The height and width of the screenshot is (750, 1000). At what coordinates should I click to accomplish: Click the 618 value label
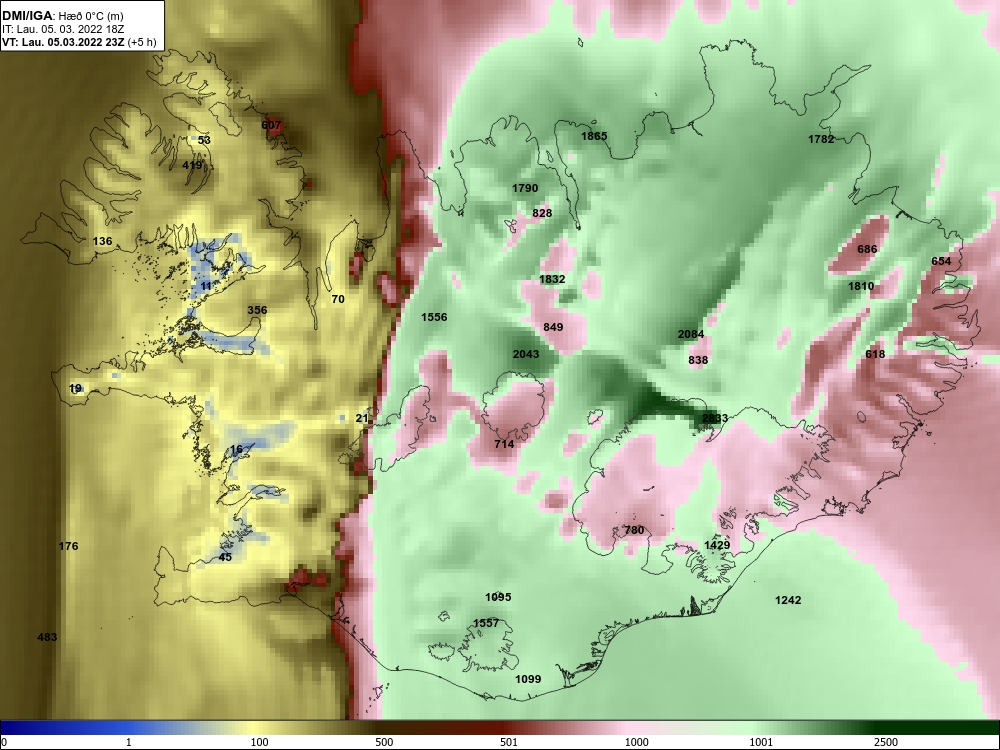[875, 355]
